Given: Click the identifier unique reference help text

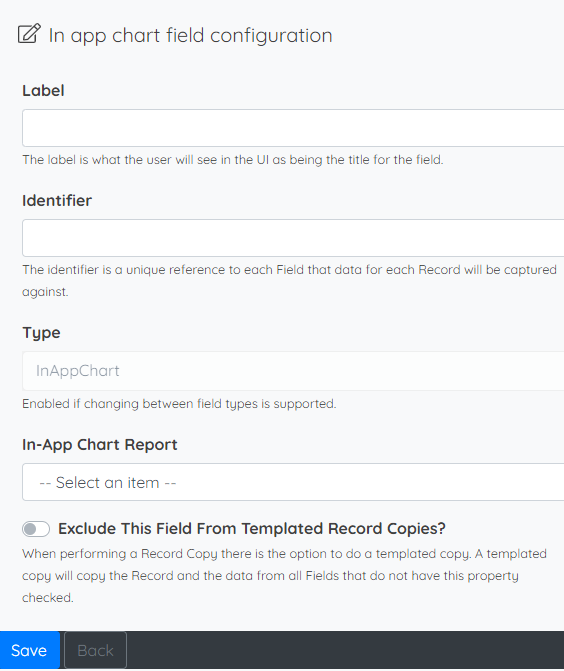Looking at the screenshot, I should [289, 281].
